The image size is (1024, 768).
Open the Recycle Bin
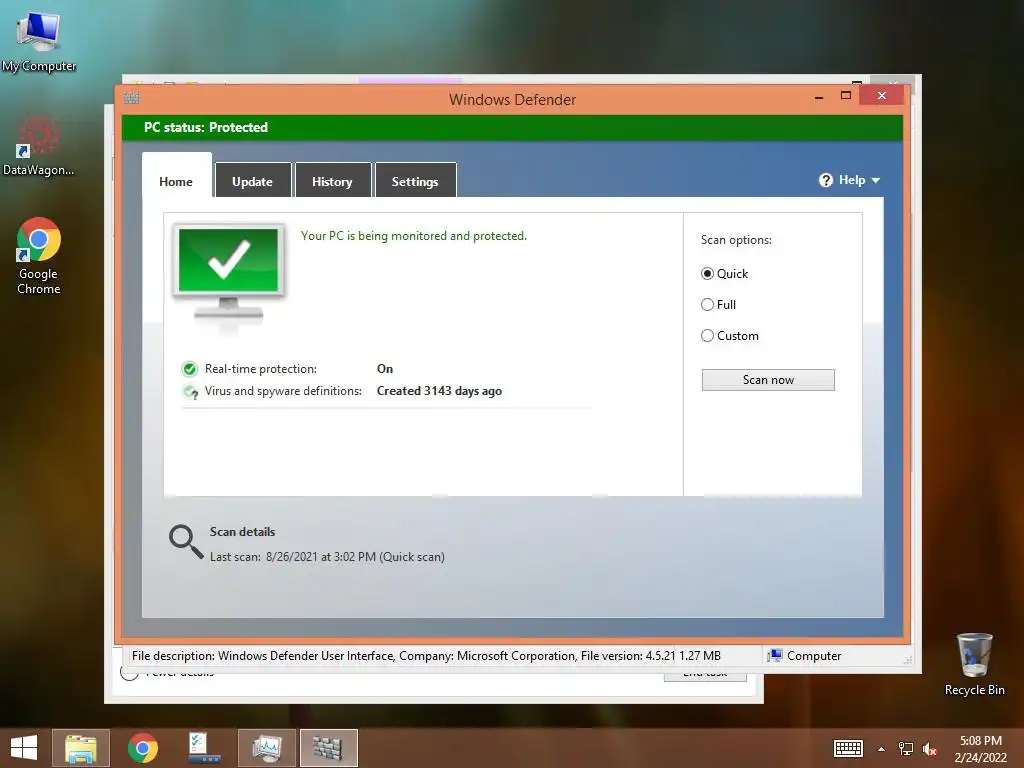coord(974,664)
